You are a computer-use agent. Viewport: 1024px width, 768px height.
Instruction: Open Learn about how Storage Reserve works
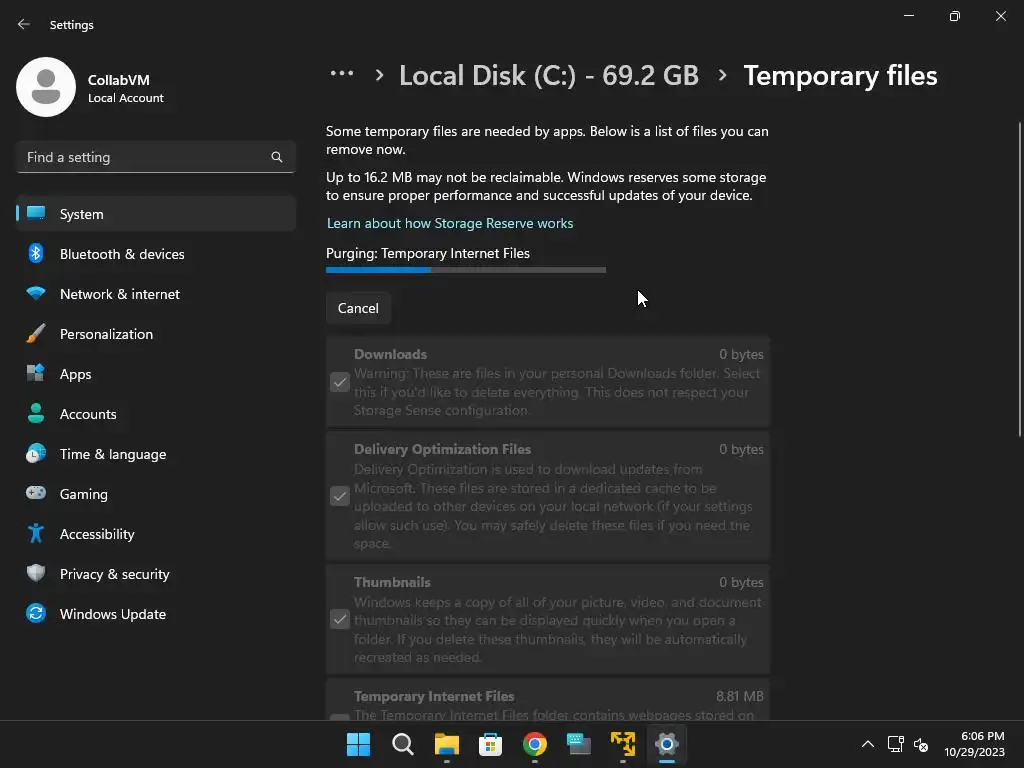(450, 223)
